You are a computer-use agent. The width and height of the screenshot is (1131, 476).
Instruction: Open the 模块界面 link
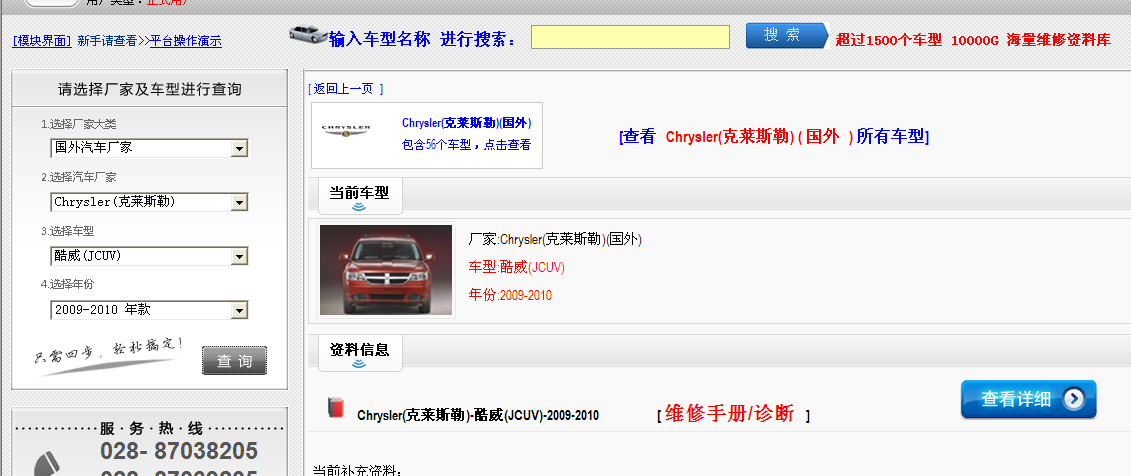pos(42,41)
